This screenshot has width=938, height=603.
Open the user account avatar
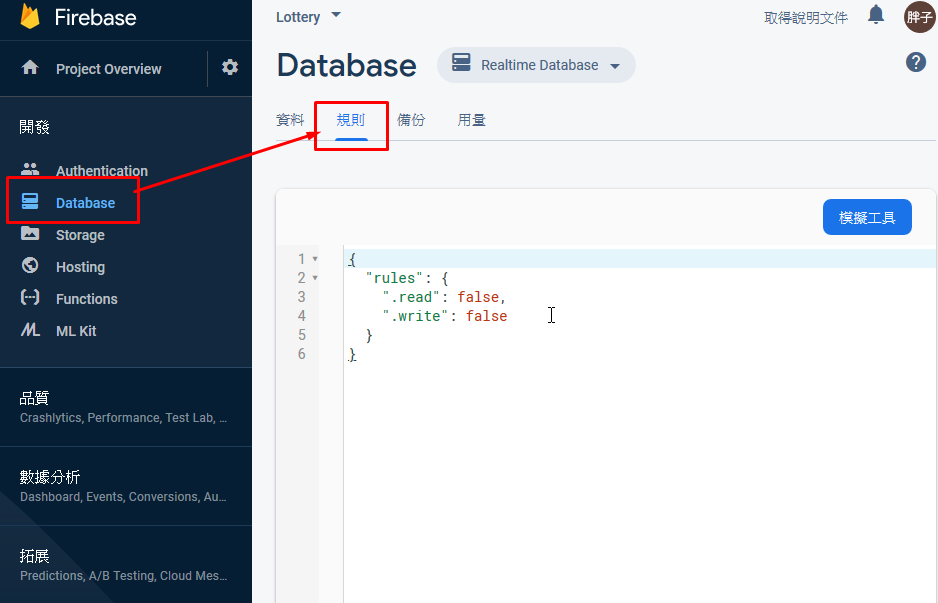pyautogui.click(x=919, y=17)
